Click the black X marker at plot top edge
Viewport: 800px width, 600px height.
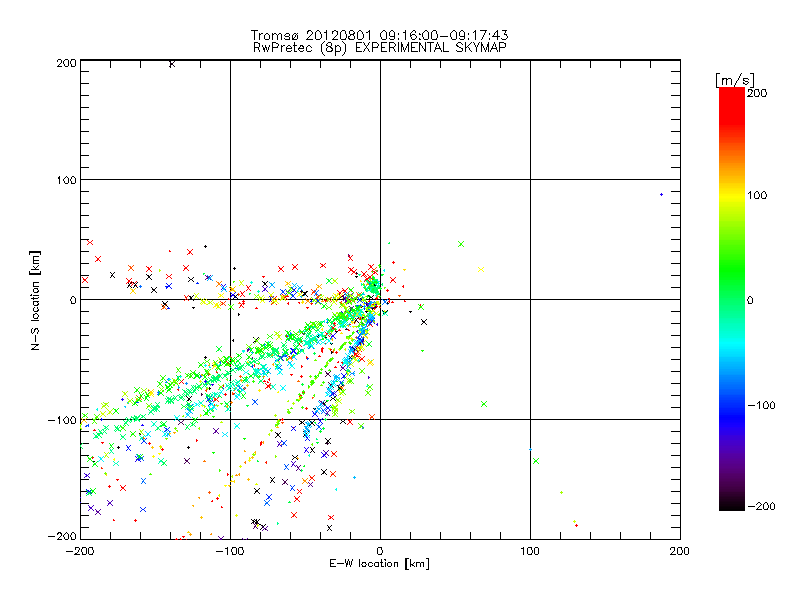(172, 64)
